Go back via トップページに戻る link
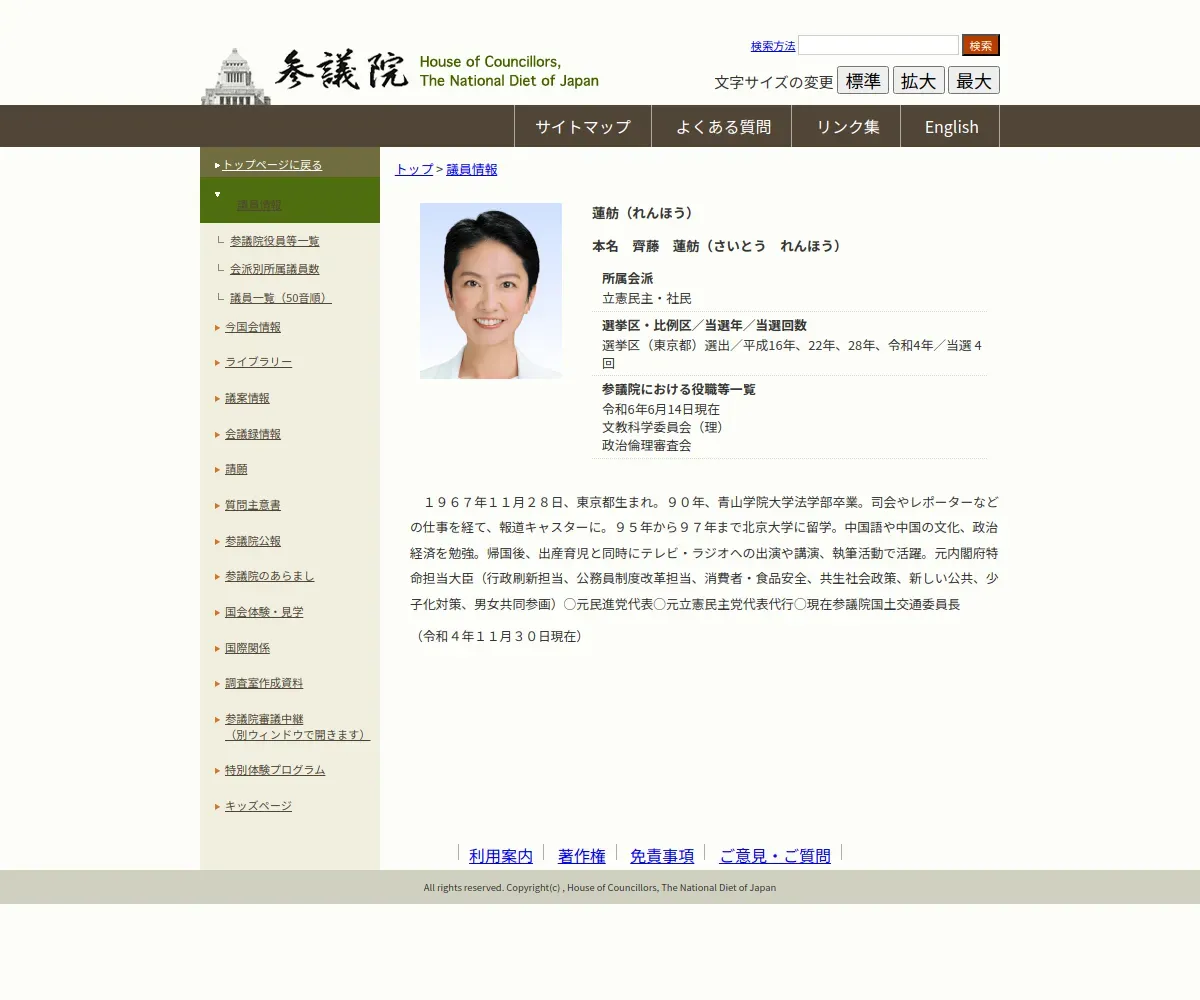This screenshot has height=1000, width=1200. coord(272,165)
